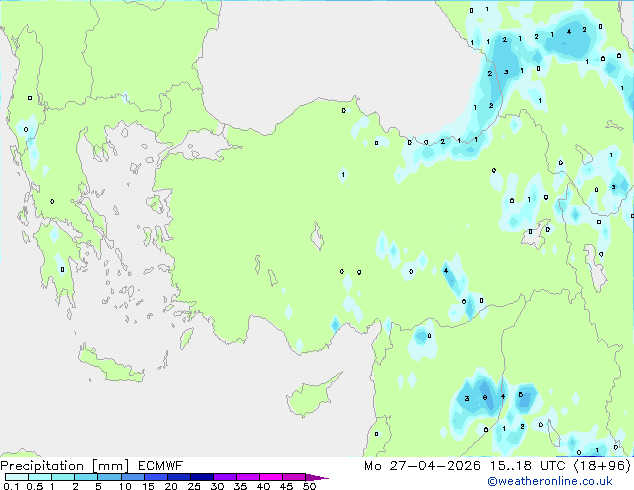Click the 'ECMWF' model label
Image resolution: width=634 pixels, height=490 pixels.
[161, 466]
